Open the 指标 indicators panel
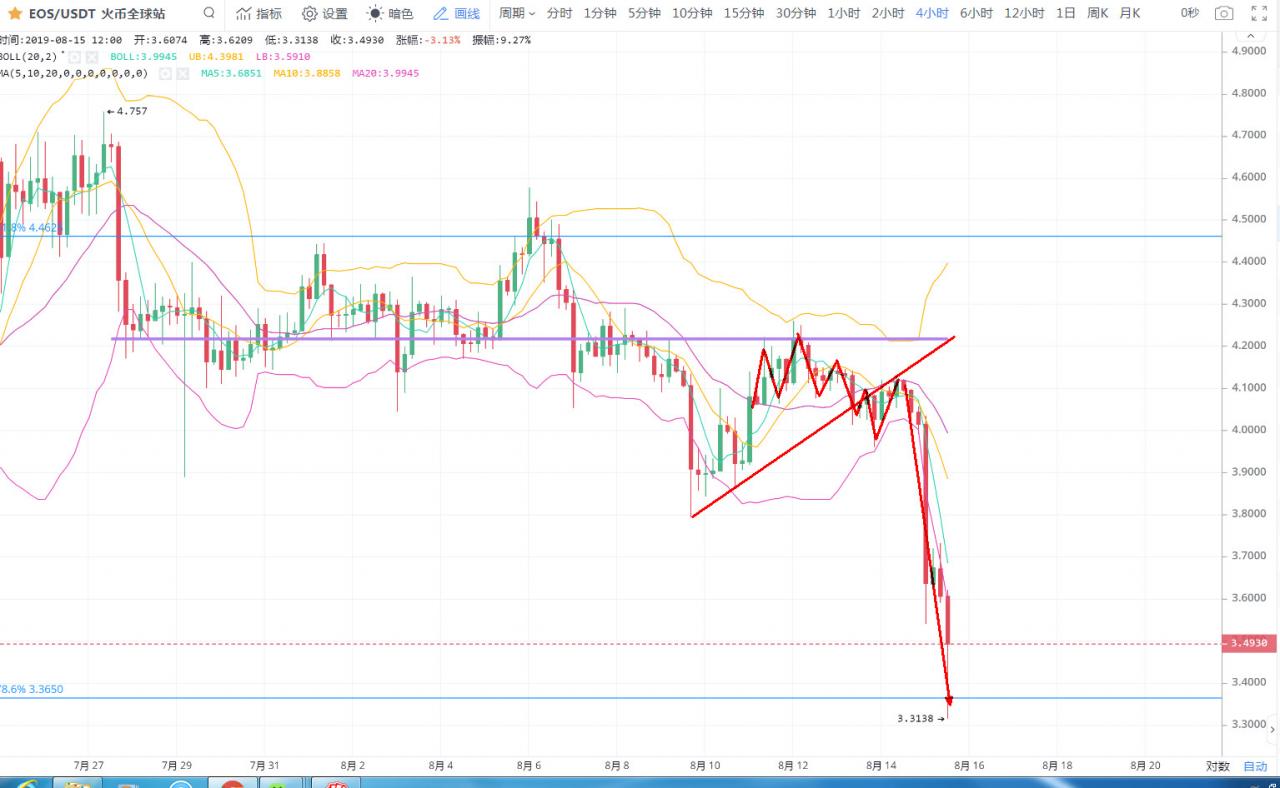This screenshot has height=788, width=1280. pyautogui.click(x=258, y=13)
